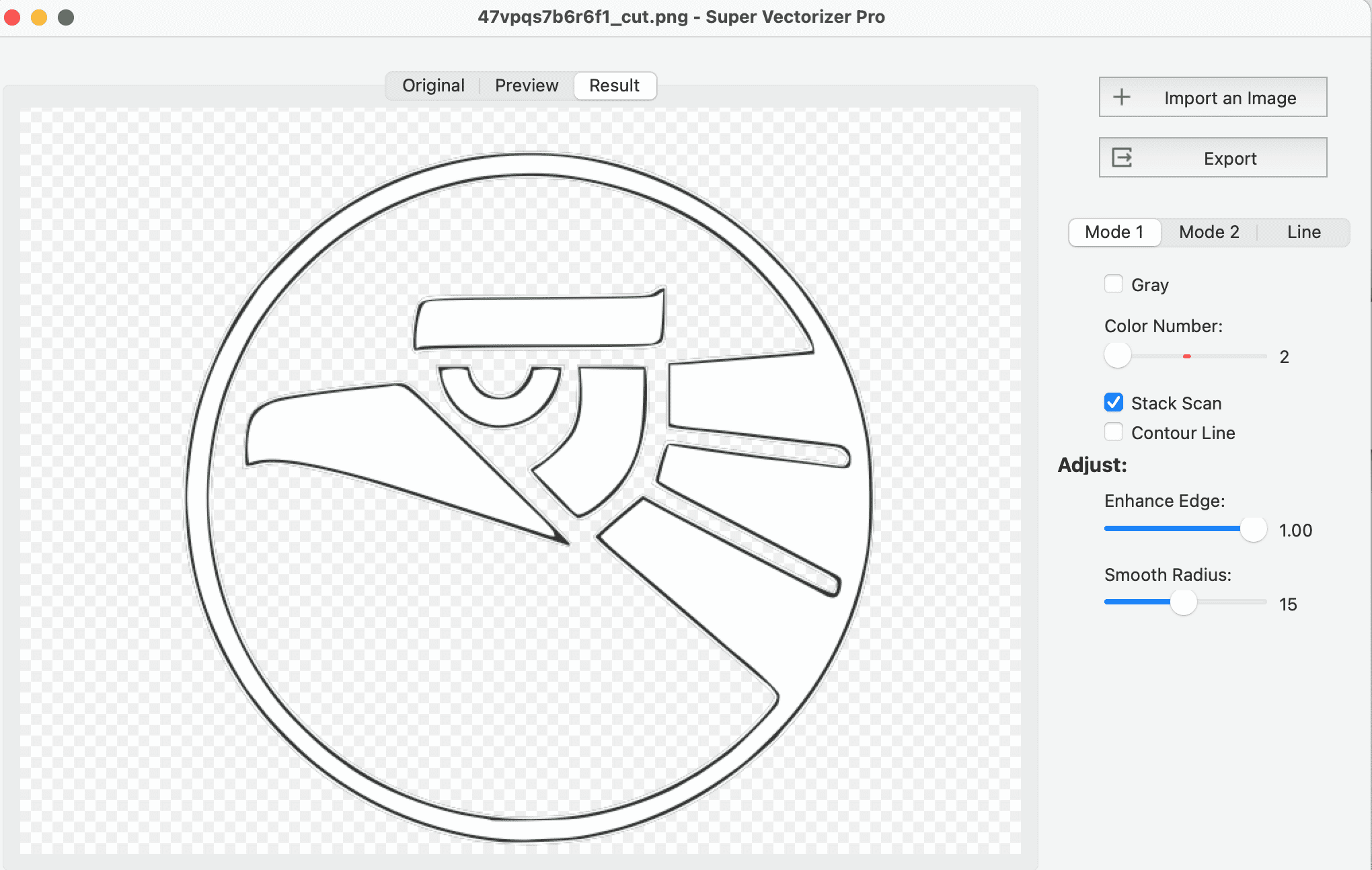Viewport: 1372px width, 870px height.
Task: Switch to the Original tab
Action: [433, 85]
